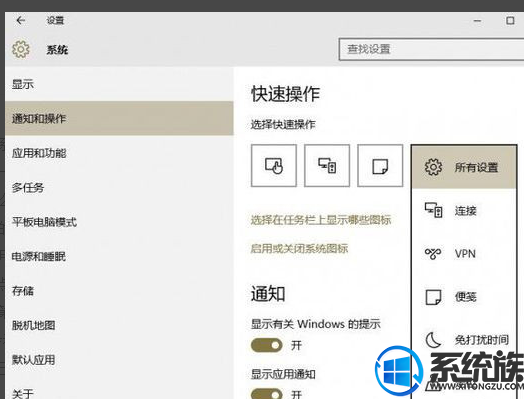Screen dimensions: 524x399
Task: Click the 通知 section heading
Action: coord(268,294)
